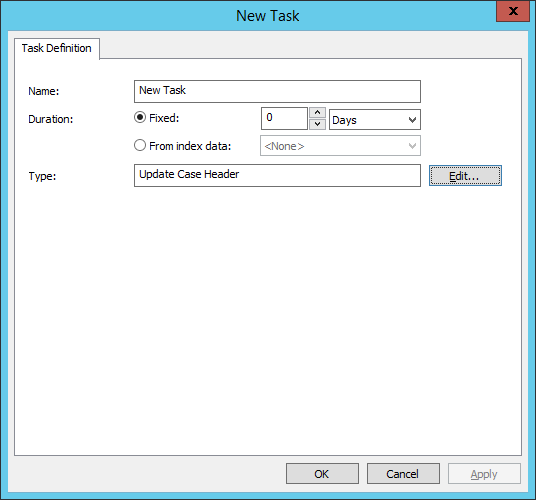Open the Days duration unit dropdown
Image resolution: width=536 pixels, height=500 pixels.
coord(375,120)
